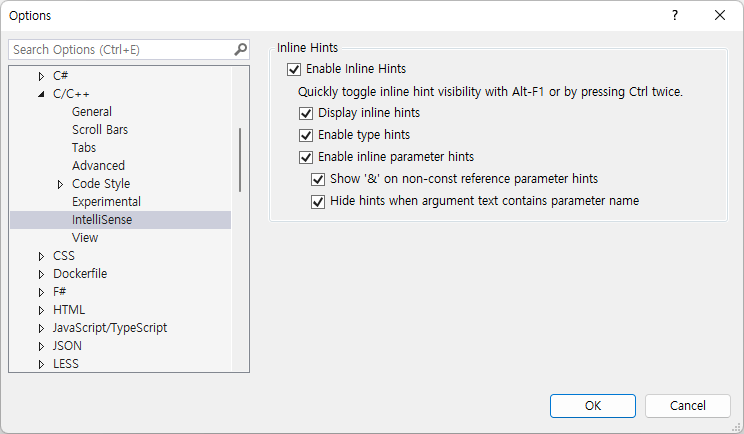The image size is (744, 434).
Task: Expand the Code Style node
Action: point(60,184)
